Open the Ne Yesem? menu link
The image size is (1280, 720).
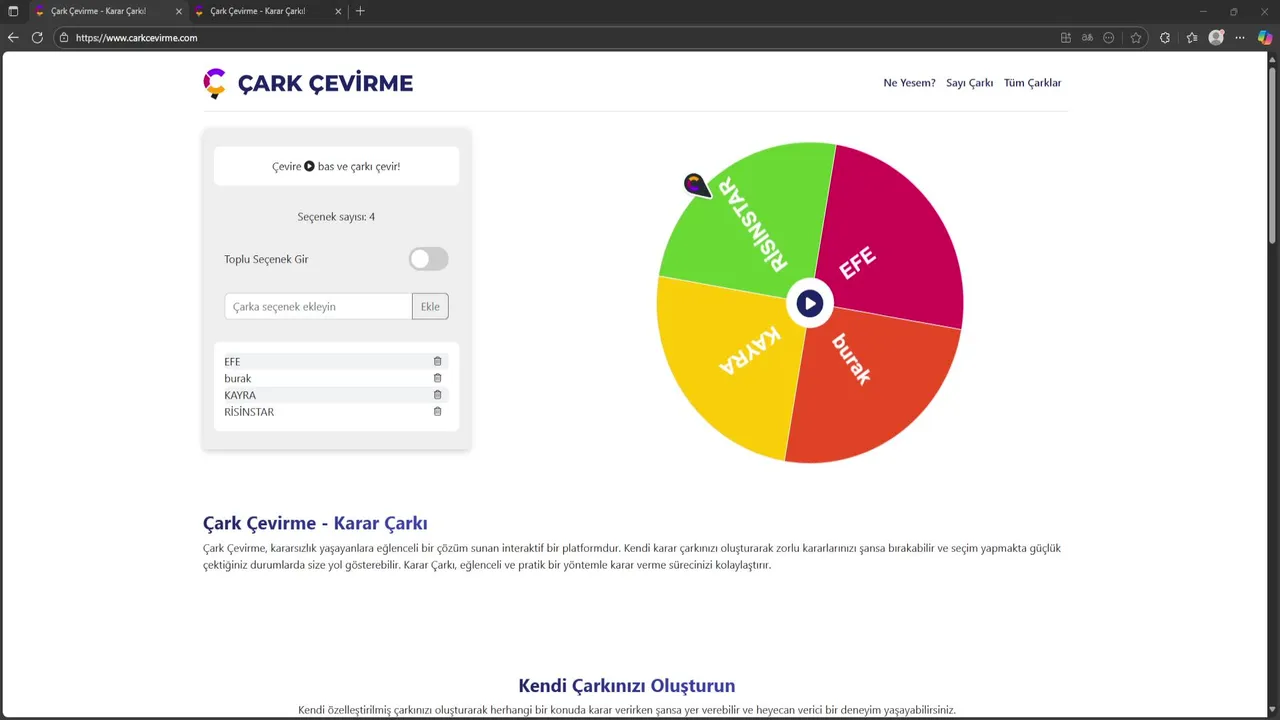pos(909,83)
